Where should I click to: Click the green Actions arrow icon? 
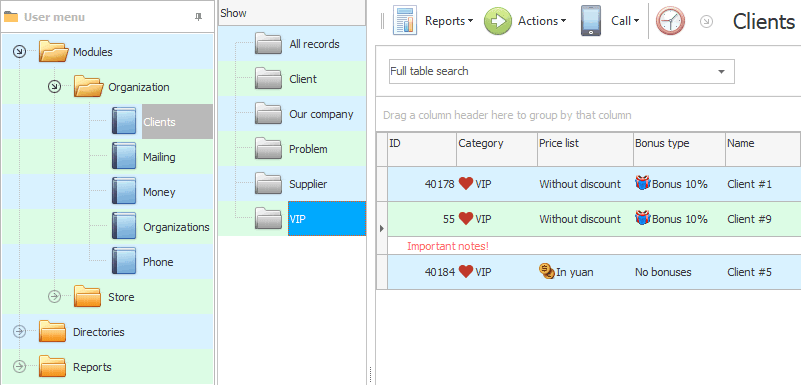click(498, 21)
